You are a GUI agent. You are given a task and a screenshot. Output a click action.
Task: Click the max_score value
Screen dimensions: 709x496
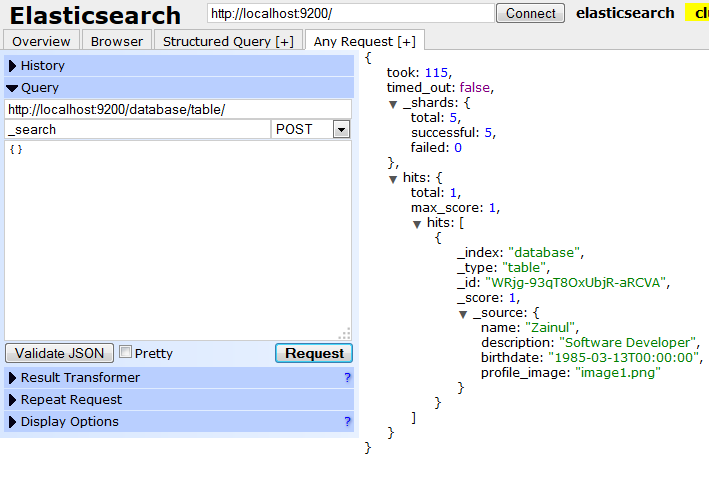[492, 208]
